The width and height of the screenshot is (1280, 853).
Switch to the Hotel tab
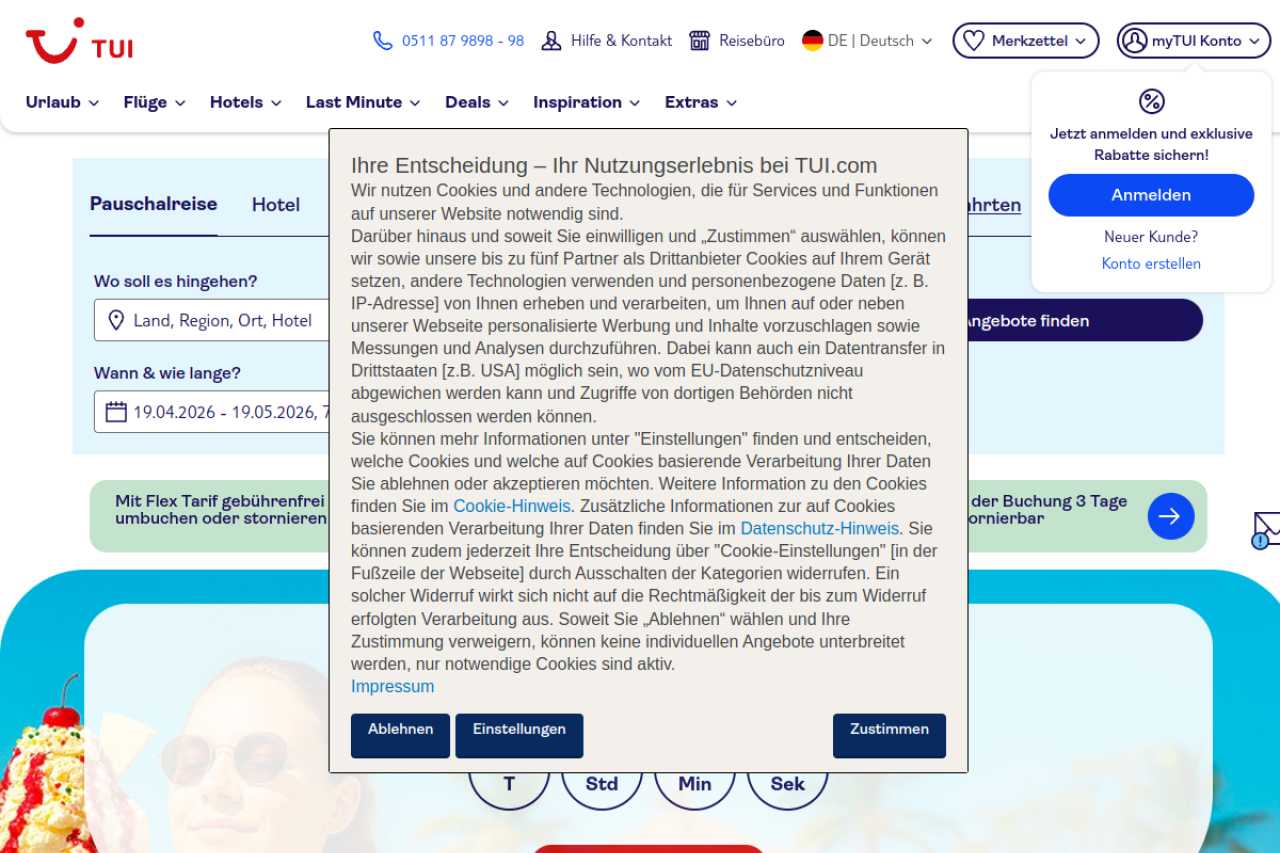click(x=276, y=205)
